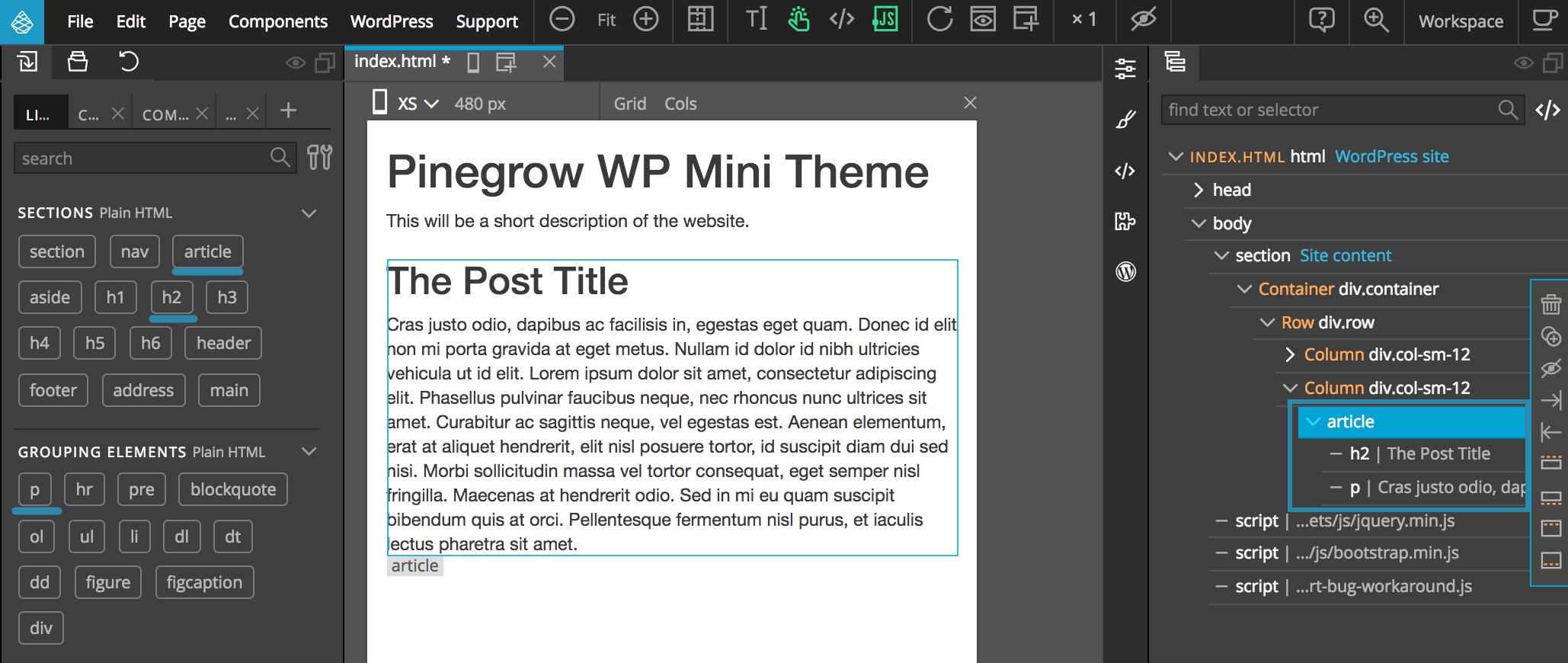1568x663 pixels.
Task: Duplicate the selected article element
Action: coord(1551,336)
